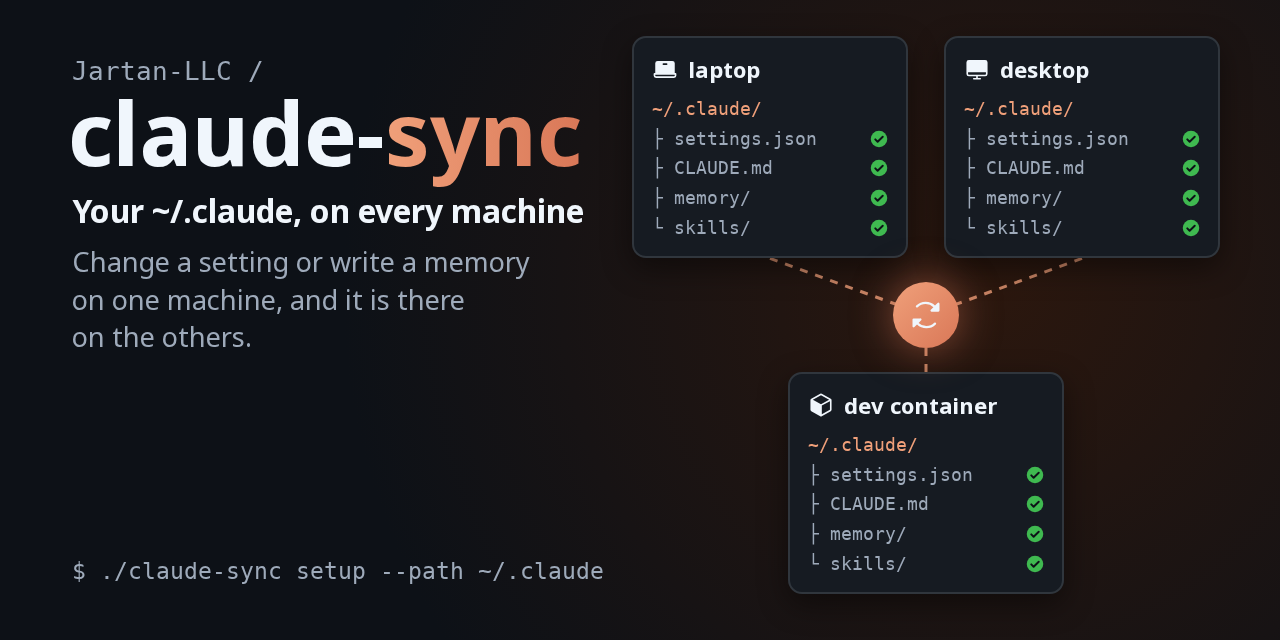Image resolution: width=1280 pixels, height=640 pixels.
Task: Click the laptop icon in the laptop card
Action: pyautogui.click(x=665, y=70)
